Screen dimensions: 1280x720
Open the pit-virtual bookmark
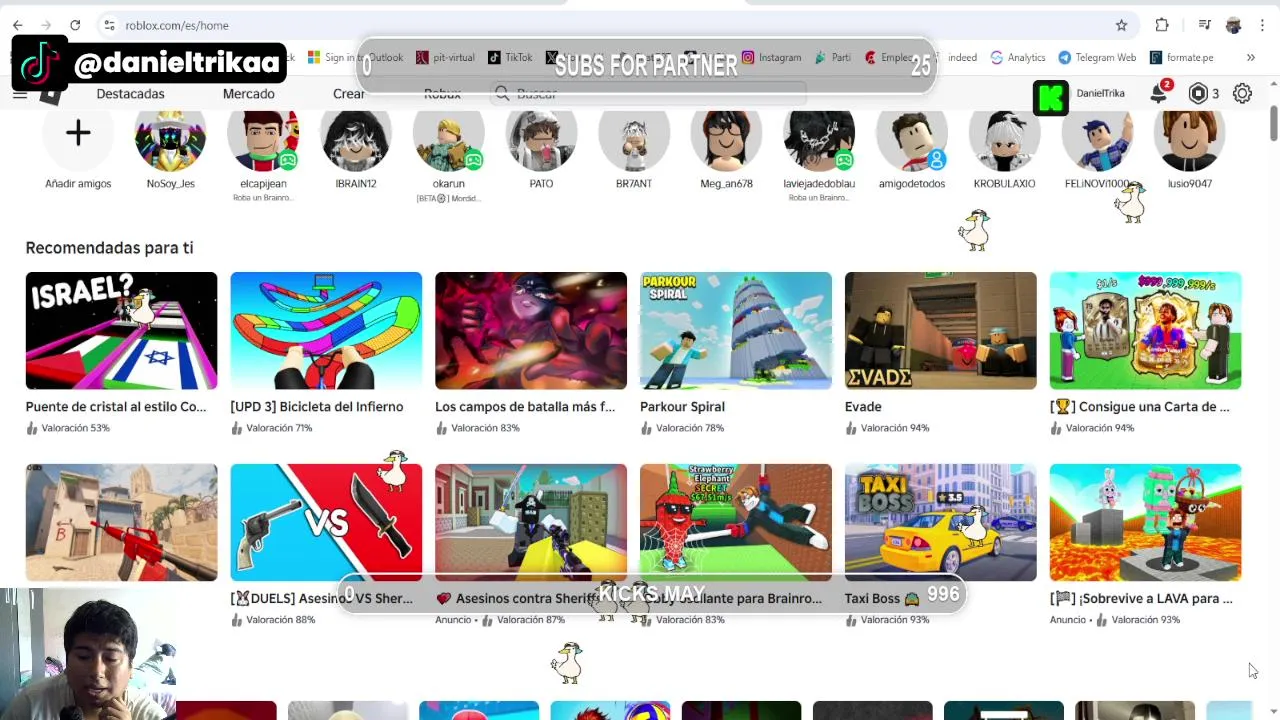click(445, 58)
